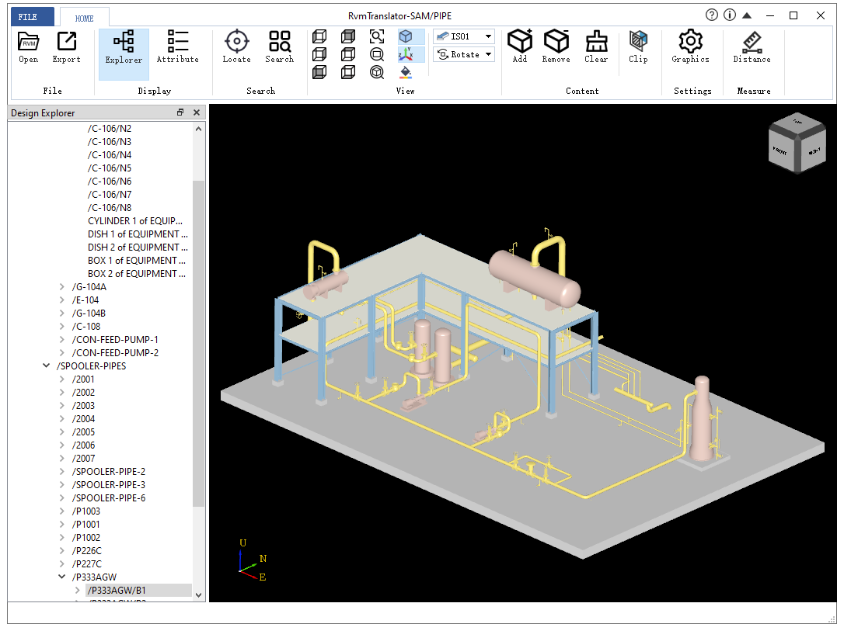Toggle the Attribute panel display

click(178, 46)
